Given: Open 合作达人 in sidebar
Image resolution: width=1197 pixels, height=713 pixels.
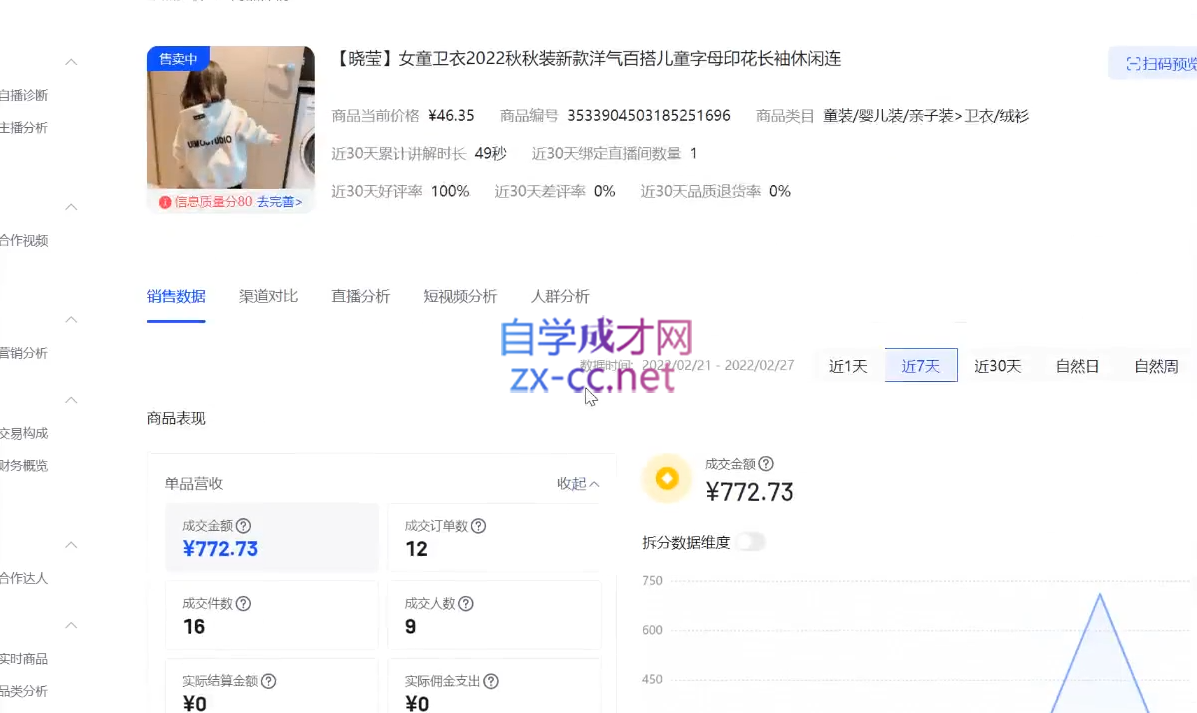Looking at the screenshot, I should (24, 578).
